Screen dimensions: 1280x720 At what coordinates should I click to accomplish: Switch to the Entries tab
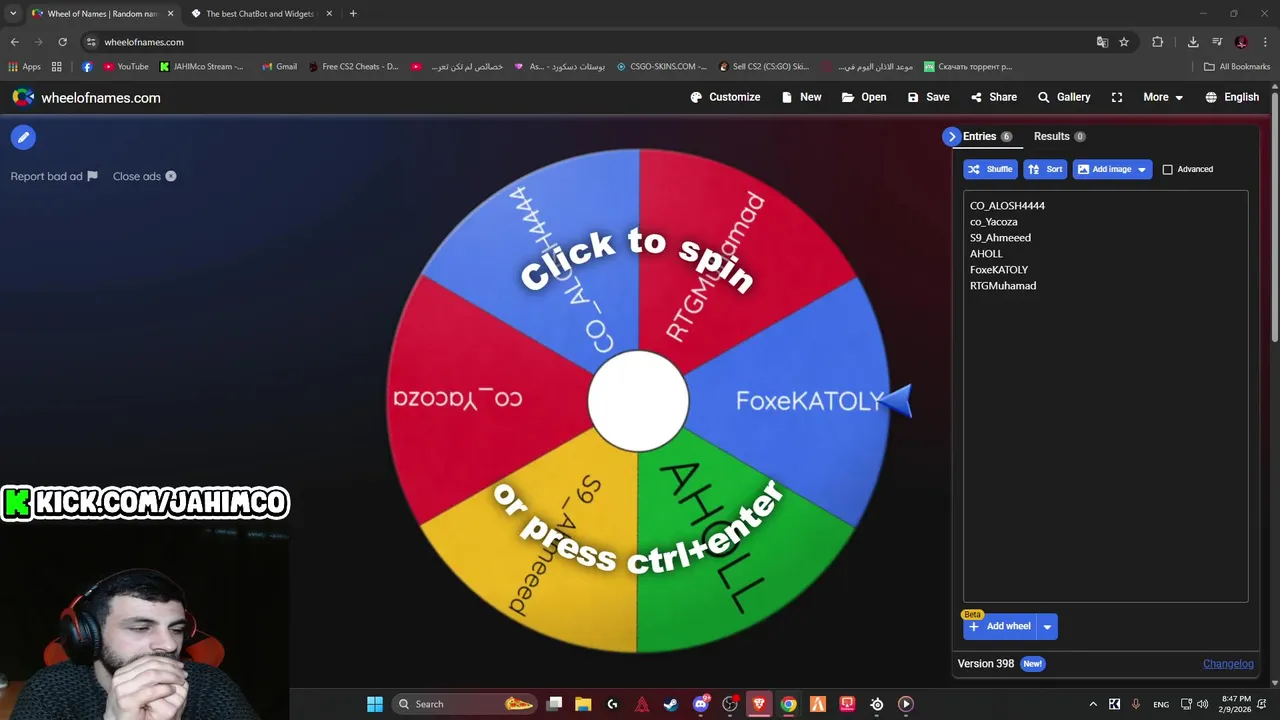[988, 137]
